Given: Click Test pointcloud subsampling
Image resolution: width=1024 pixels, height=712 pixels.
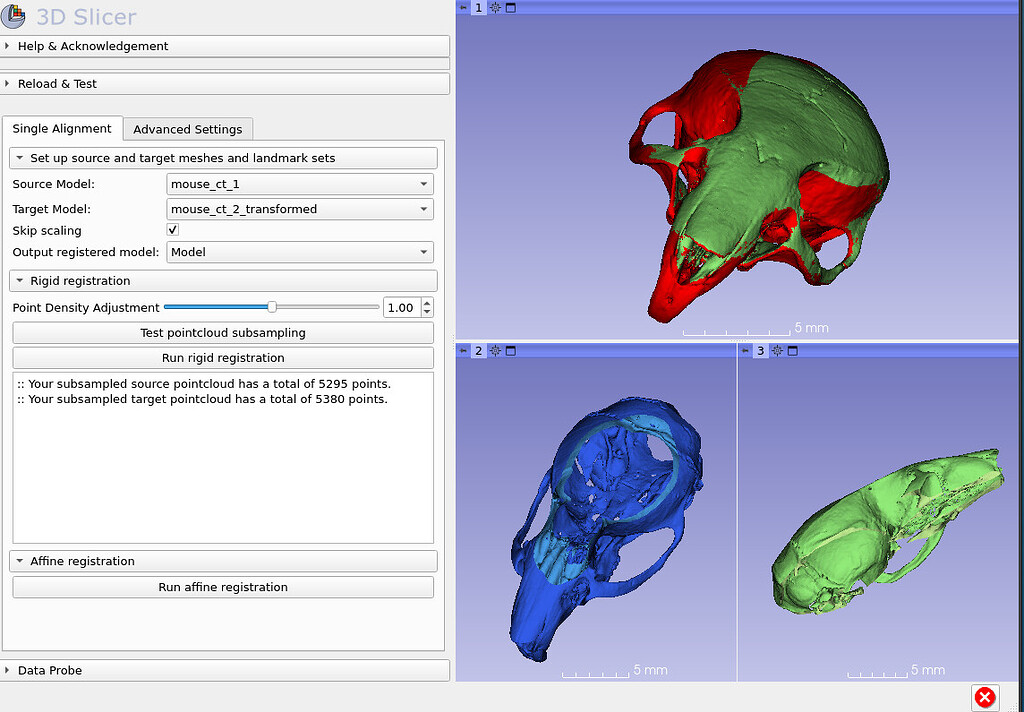Looking at the screenshot, I should (222, 332).
